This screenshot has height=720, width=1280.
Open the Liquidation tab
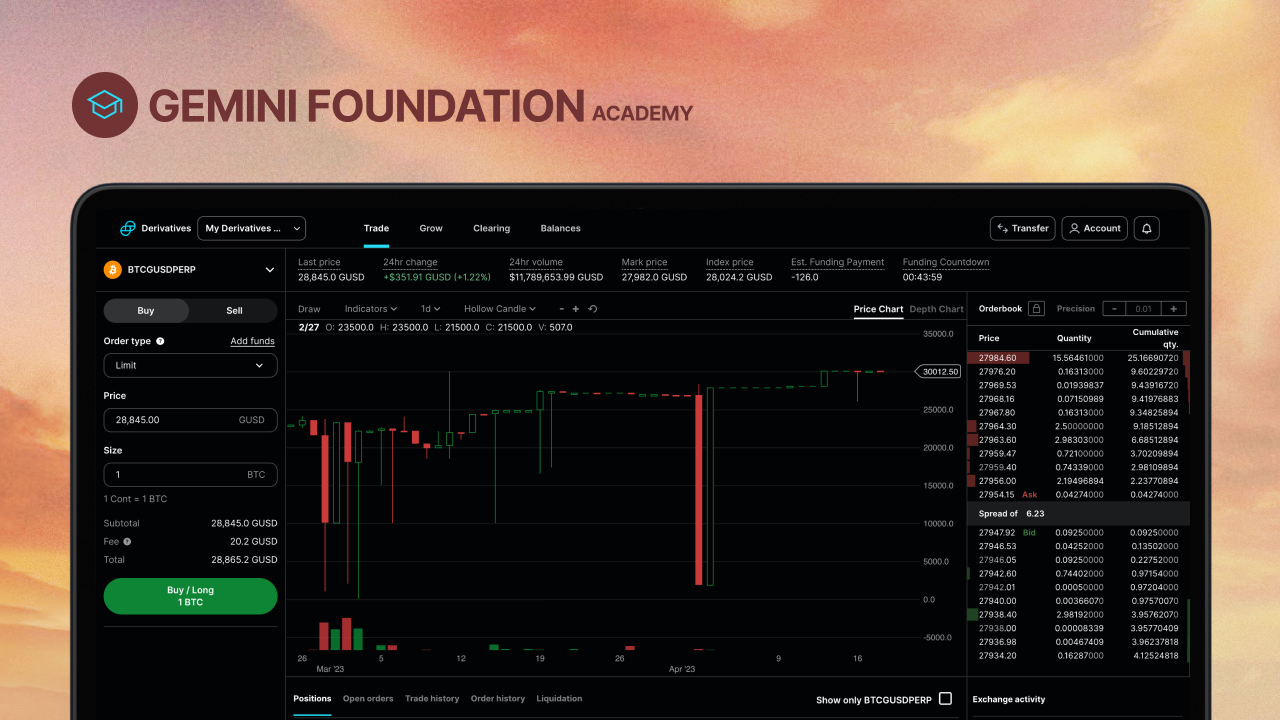[x=559, y=698]
